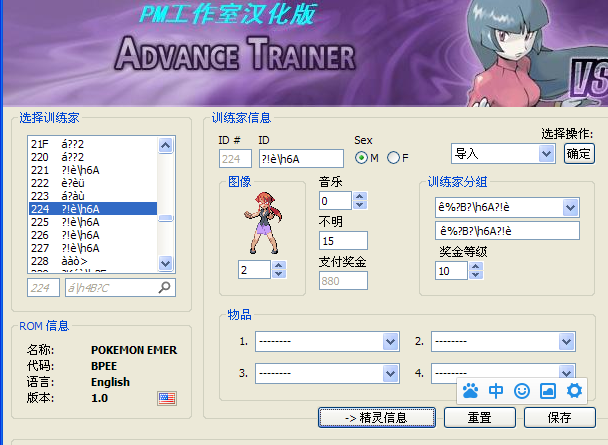Click the US flag icon in ROM info
Viewport: 608px width, 445px height.
pos(167,398)
